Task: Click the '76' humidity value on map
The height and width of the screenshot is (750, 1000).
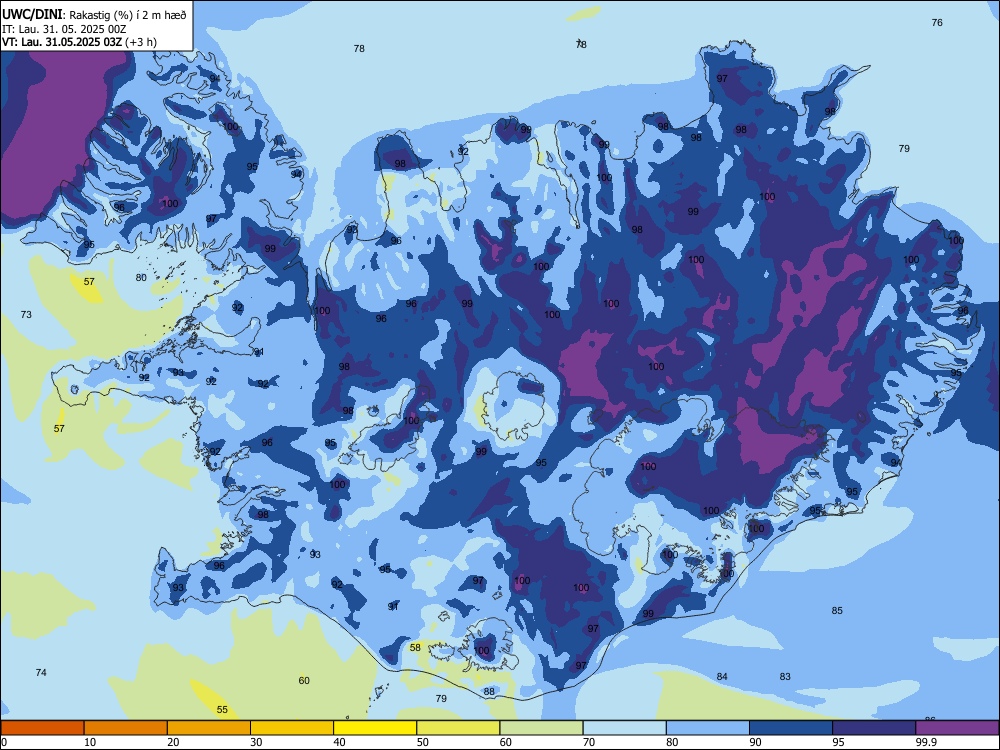Action: pos(937,23)
